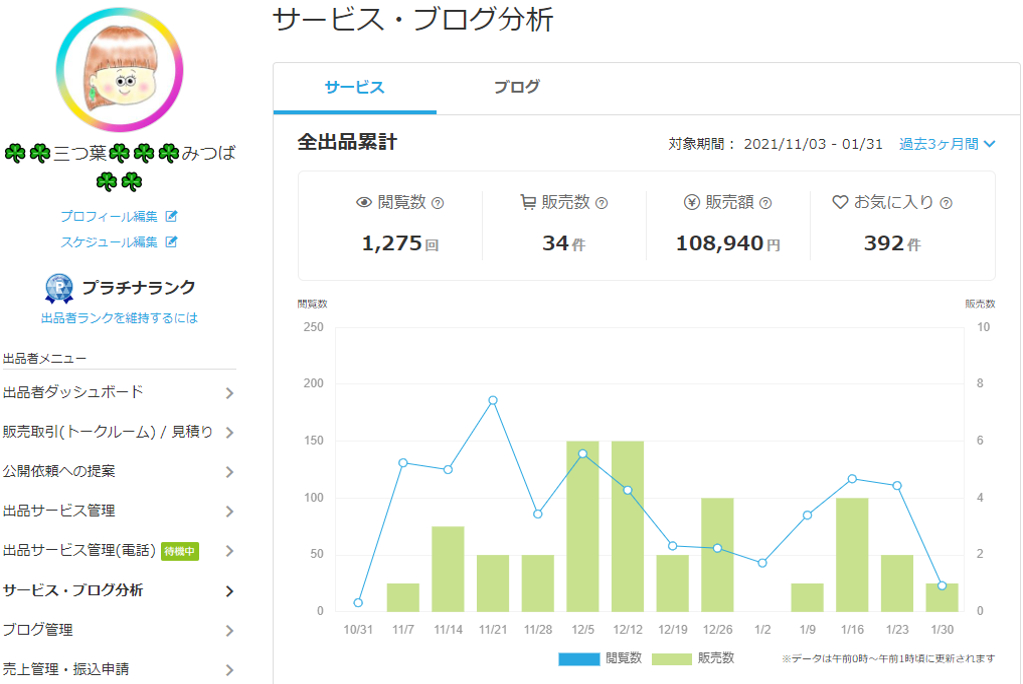Switch to the サービス tab
The image size is (1023, 684).
coord(353,88)
